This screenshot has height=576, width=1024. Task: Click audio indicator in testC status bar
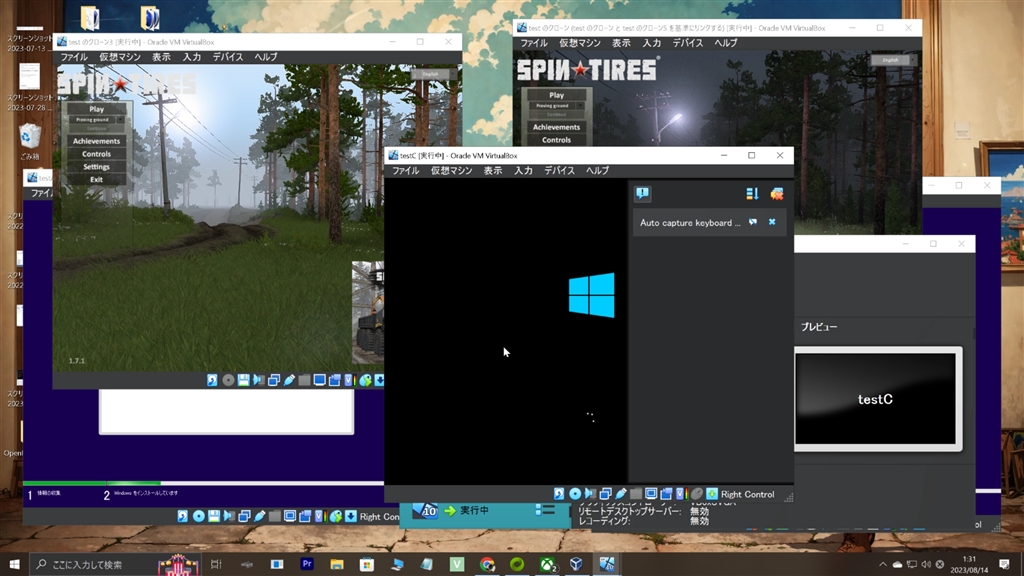click(x=590, y=494)
